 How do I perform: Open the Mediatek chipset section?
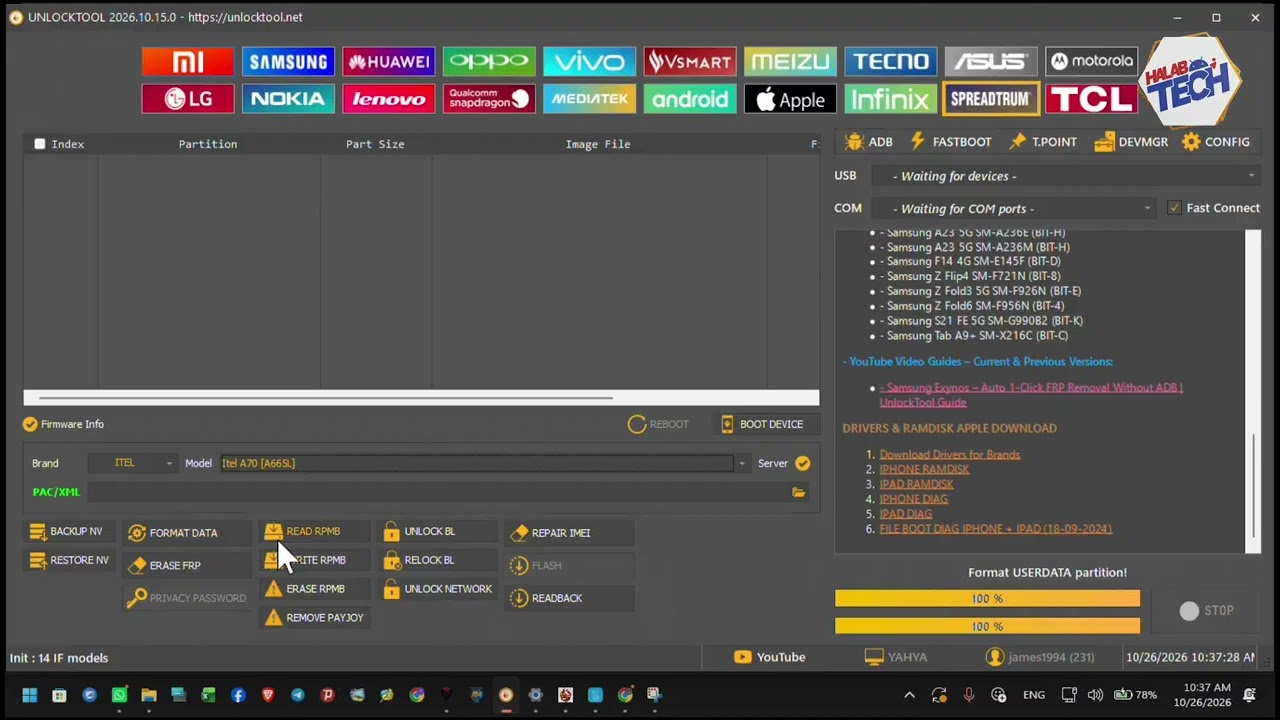[x=589, y=99]
